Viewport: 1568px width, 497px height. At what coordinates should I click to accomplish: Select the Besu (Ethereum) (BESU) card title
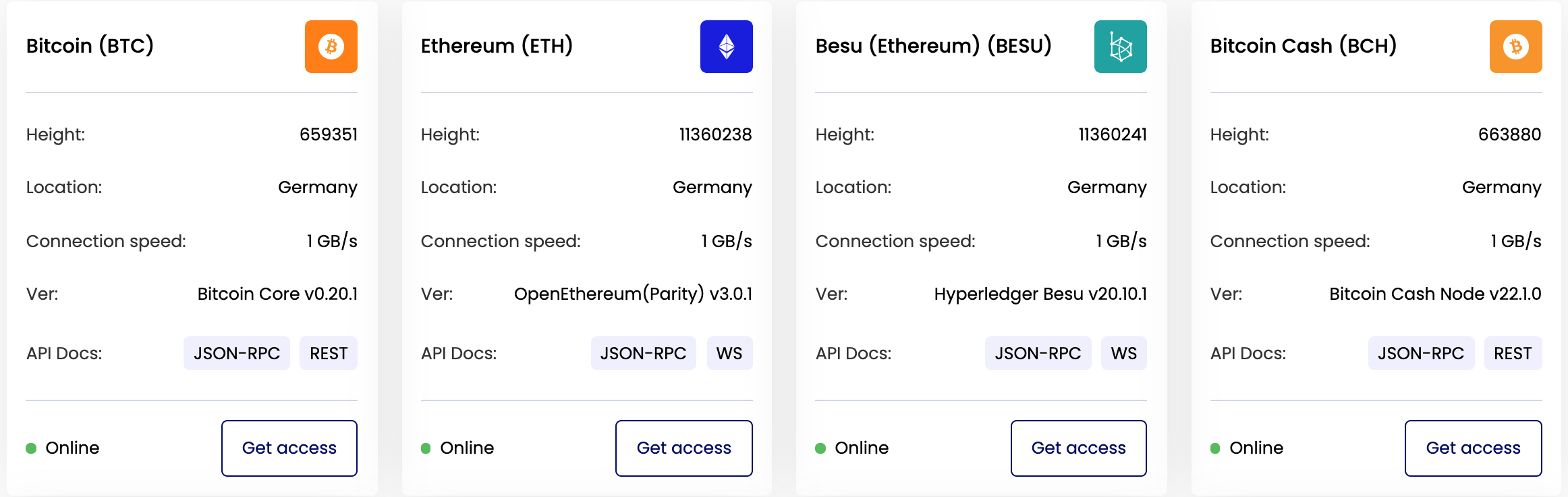point(933,46)
